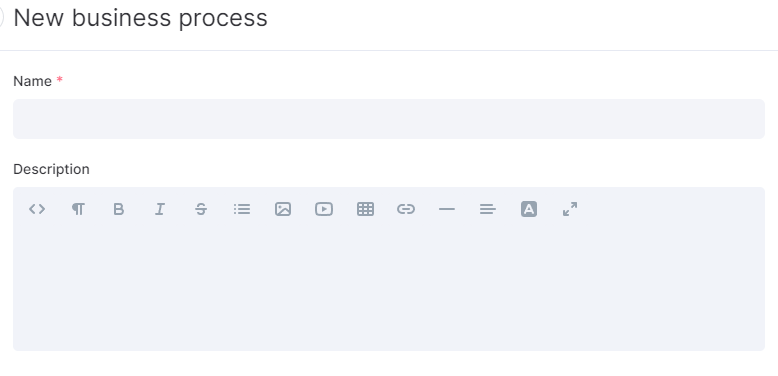Screen dimensions: 778x376
Task: Expand the editor to fullscreen
Action: pyautogui.click(x=570, y=209)
